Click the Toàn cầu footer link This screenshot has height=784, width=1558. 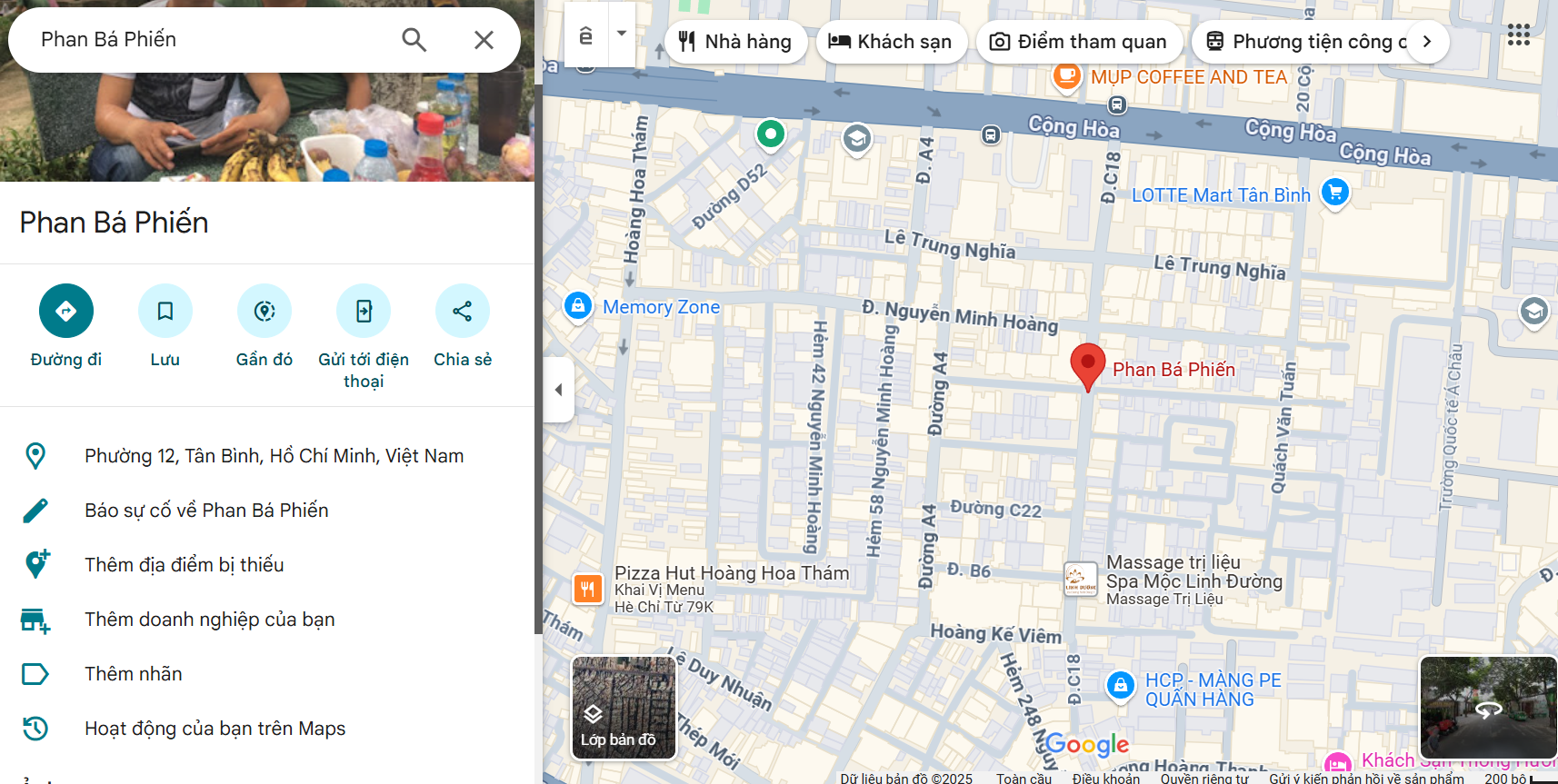point(1024,778)
